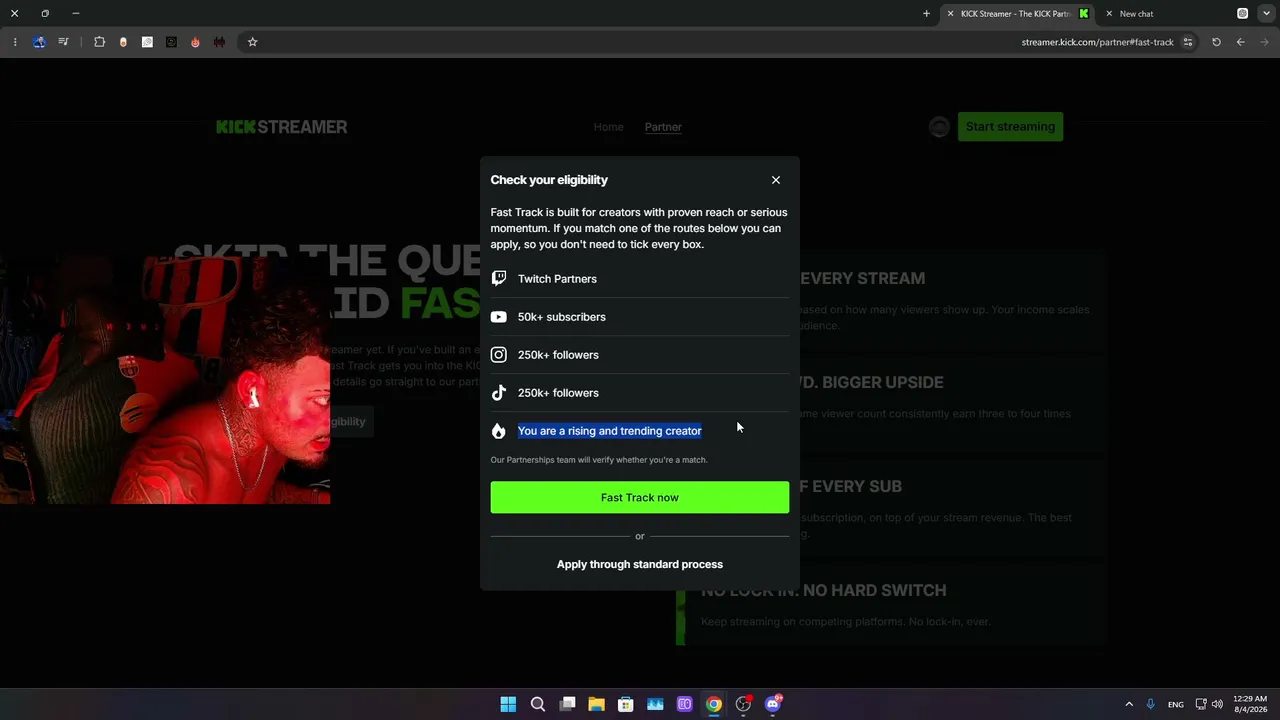Click the ChatGPT icon in the tab strip
This screenshot has width=1280, height=720.
[1243, 14]
